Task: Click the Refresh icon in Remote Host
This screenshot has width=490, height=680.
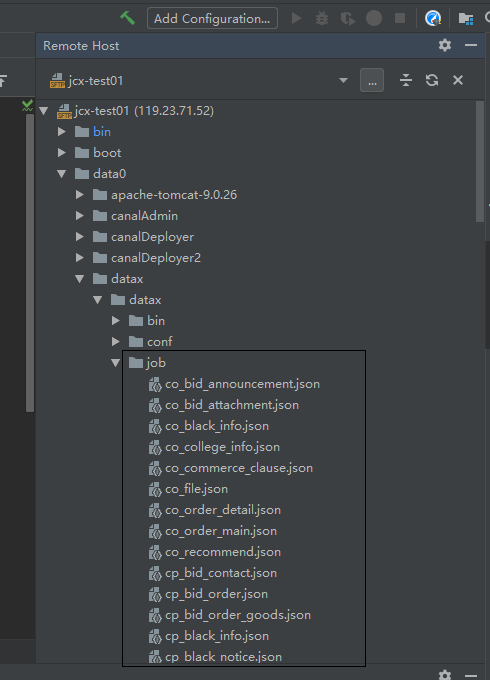Action: click(432, 80)
